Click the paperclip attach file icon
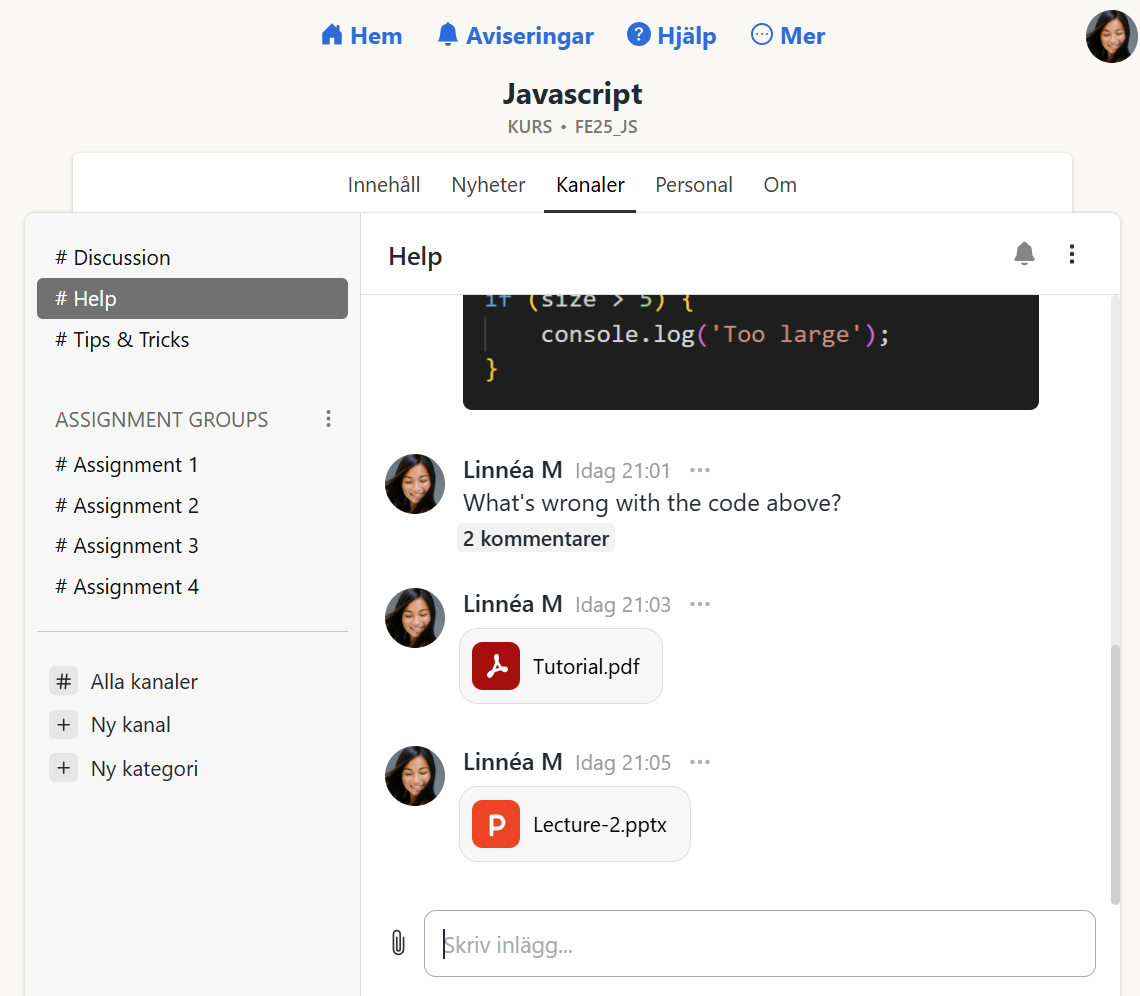Viewport: 1140px width, 996px height. tap(398, 943)
